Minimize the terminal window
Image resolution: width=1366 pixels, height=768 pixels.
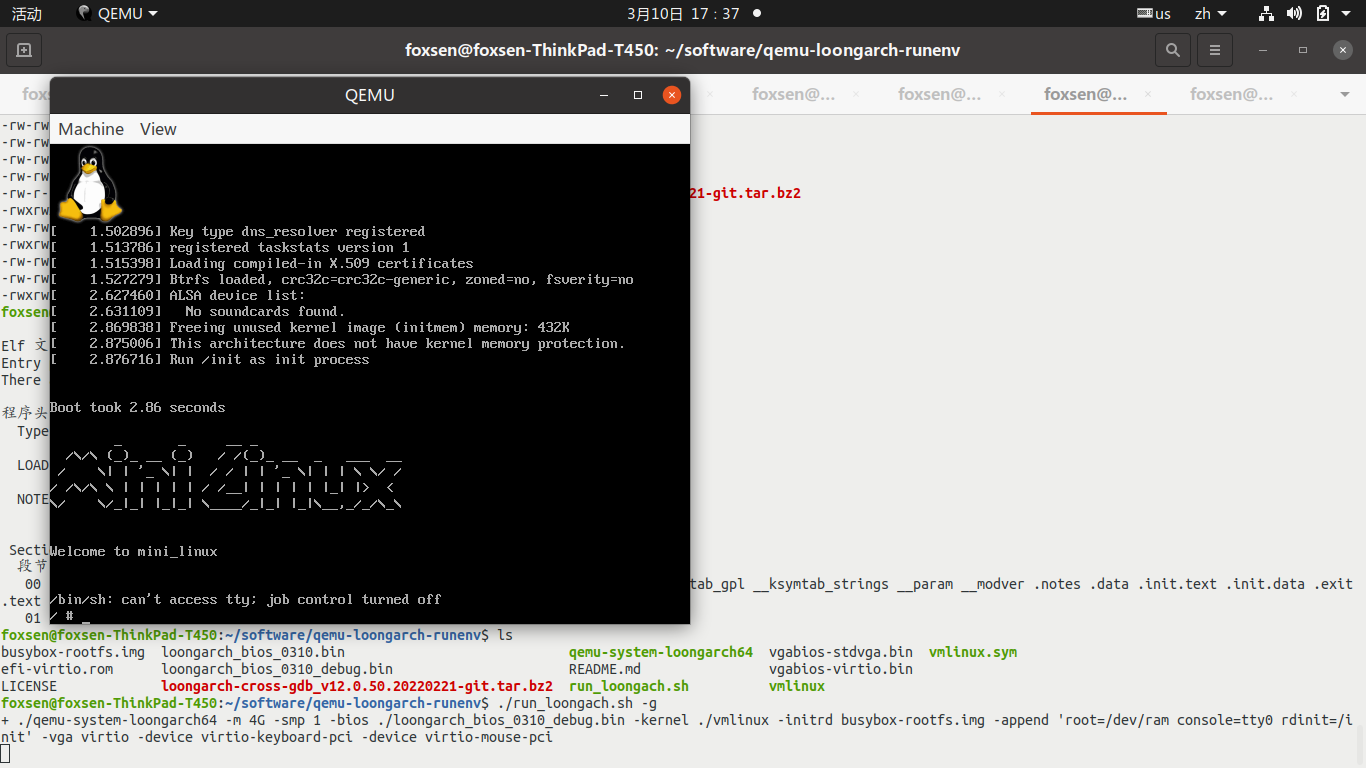[1263, 50]
